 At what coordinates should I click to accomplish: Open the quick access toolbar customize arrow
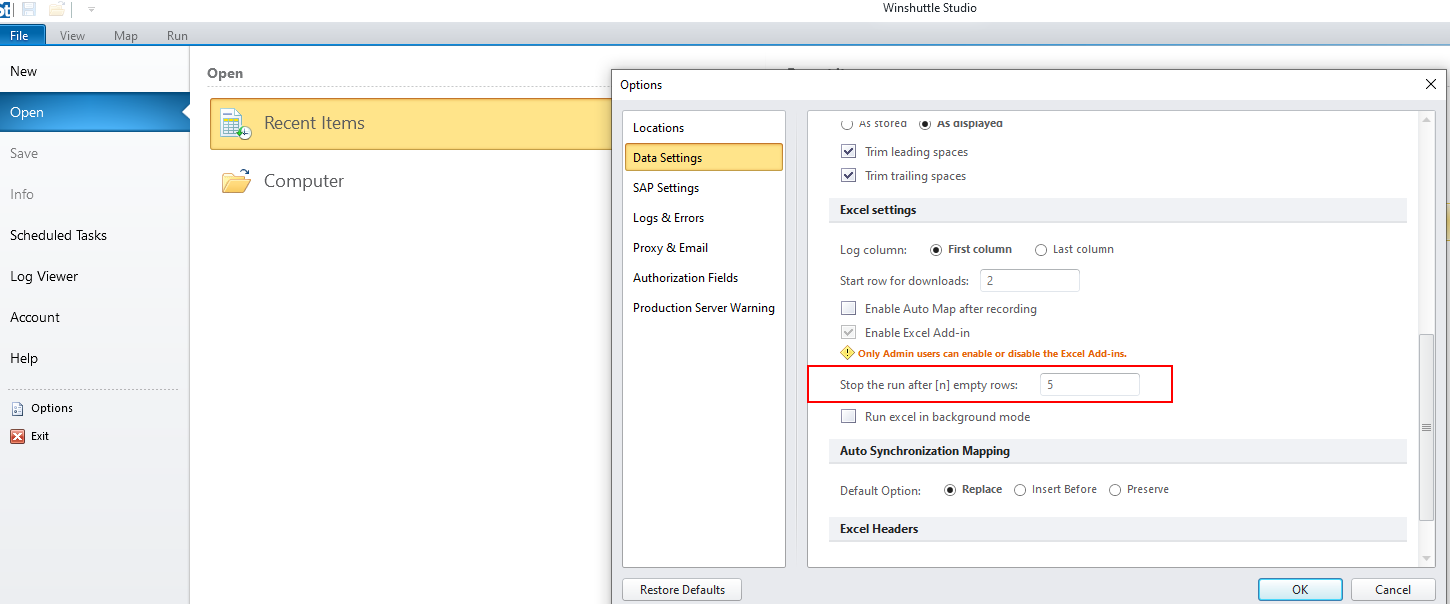(x=91, y=9)
